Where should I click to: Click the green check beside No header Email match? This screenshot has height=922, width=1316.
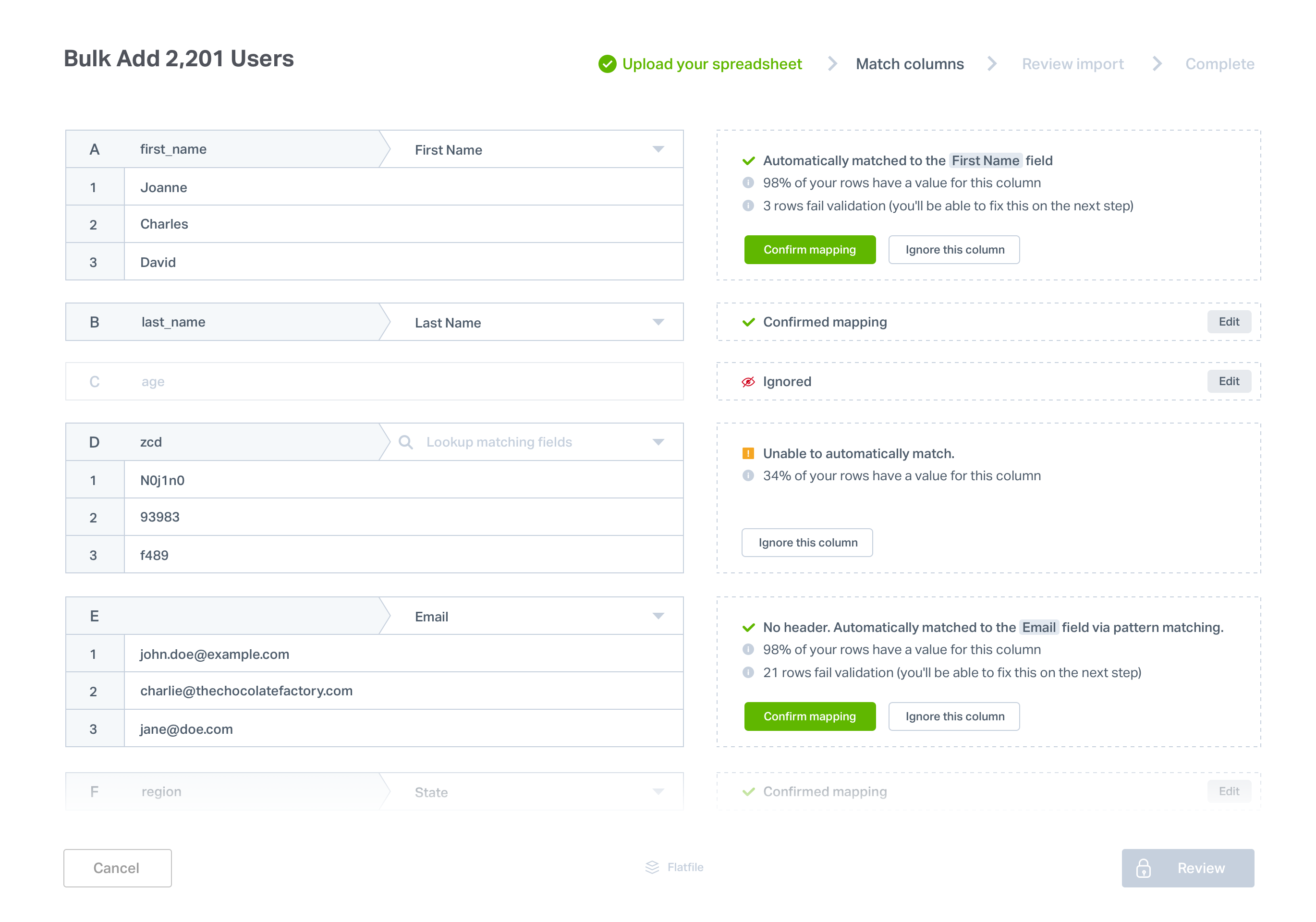coord(748,628)
